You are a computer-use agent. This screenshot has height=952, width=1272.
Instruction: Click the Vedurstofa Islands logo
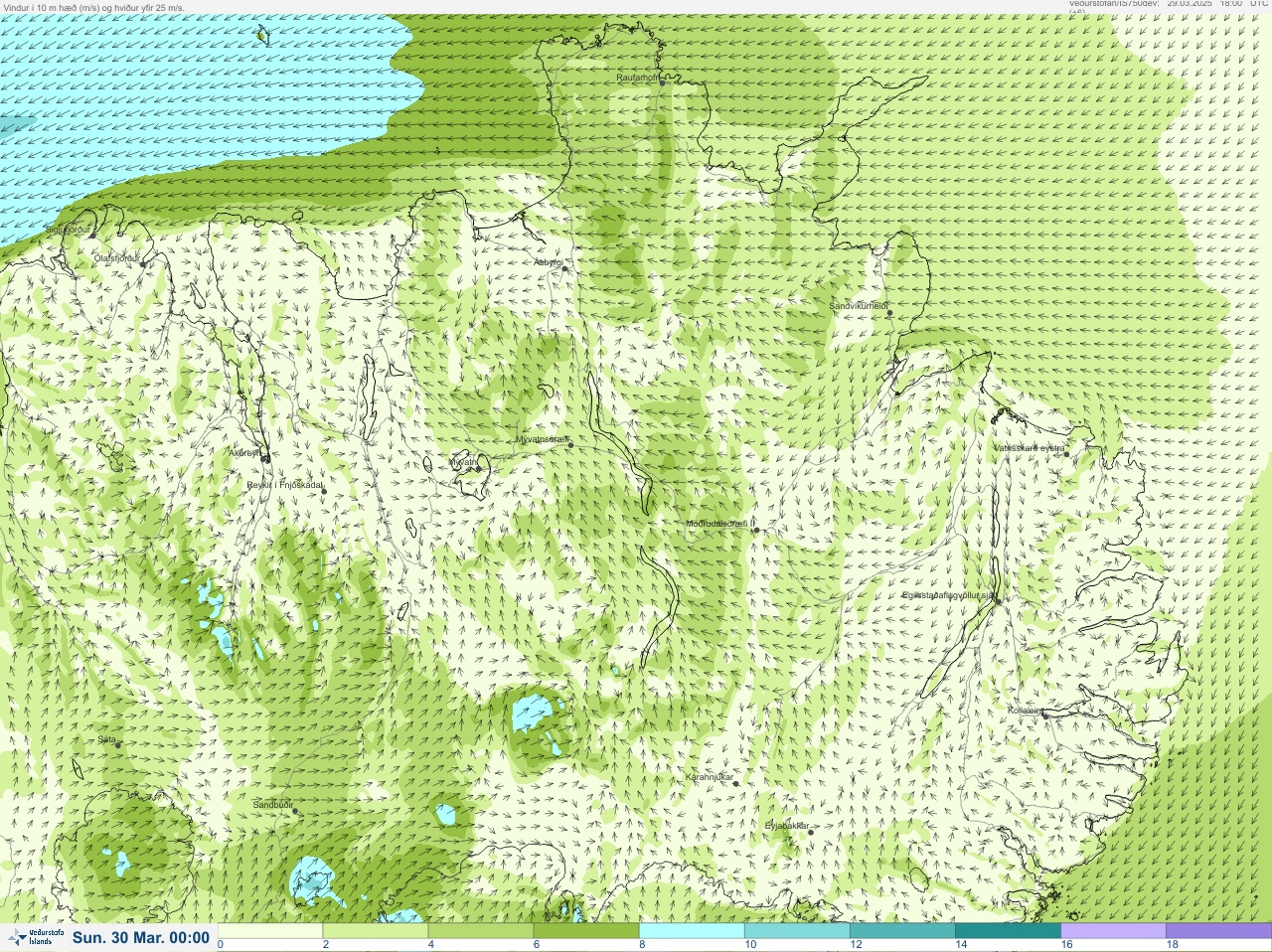[35, 938]
